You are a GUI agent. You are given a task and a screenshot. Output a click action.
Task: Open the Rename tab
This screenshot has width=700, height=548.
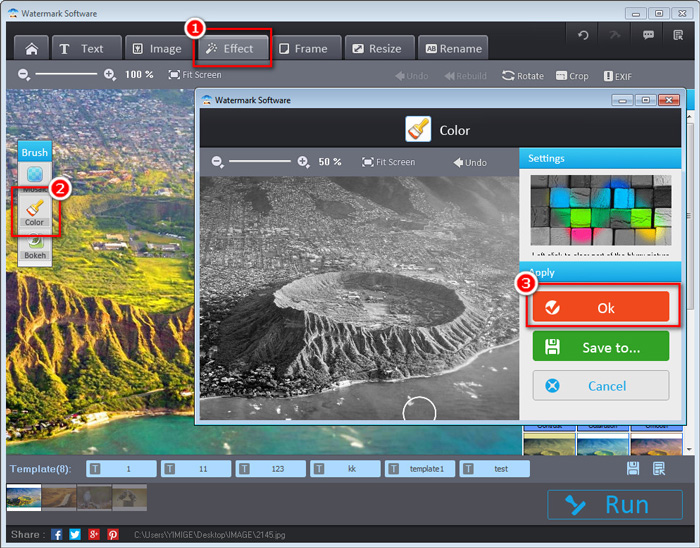(x=453, y=48)
